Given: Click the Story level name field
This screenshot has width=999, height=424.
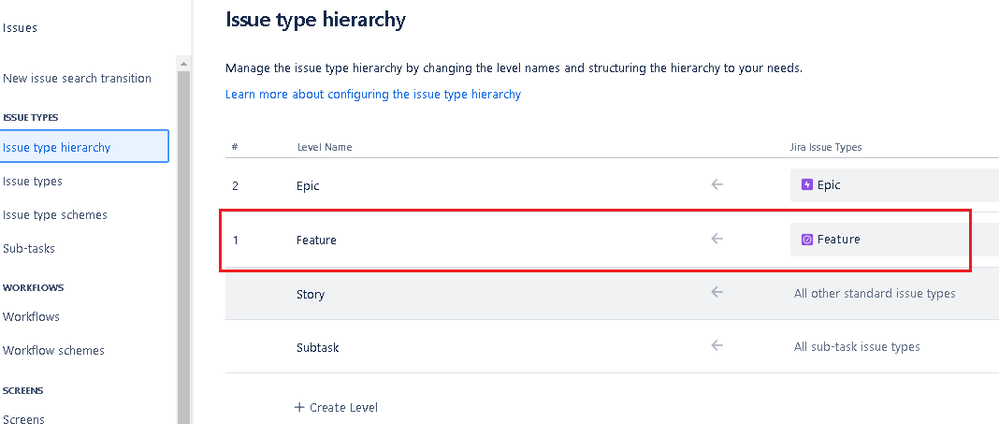Looking at the screenshot, I should [x=310, y=295].
